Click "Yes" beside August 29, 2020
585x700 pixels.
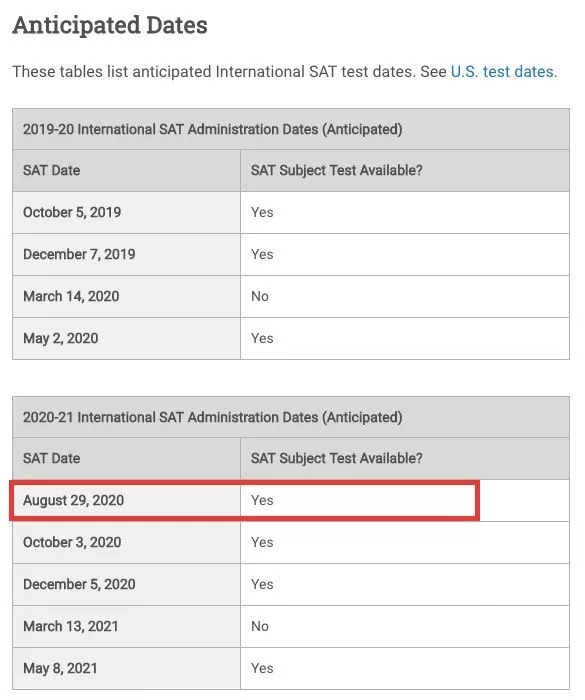click(x=262, y=500)
